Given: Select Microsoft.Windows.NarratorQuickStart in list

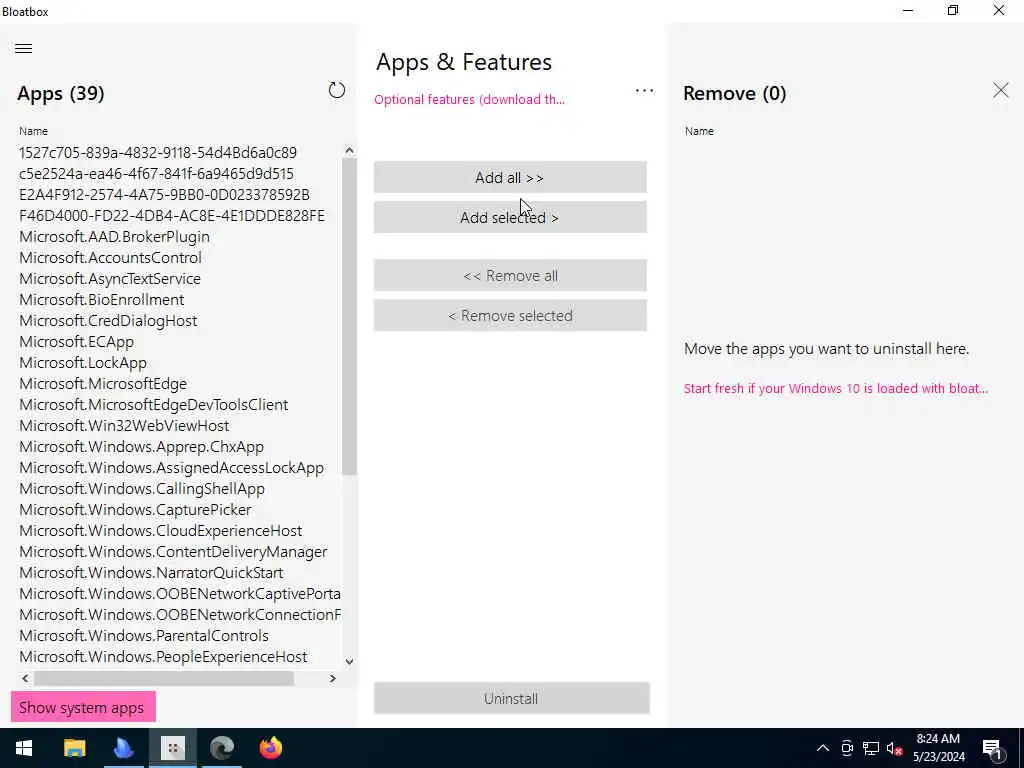Looking at the screenshot, I should (x=152, y=573).
